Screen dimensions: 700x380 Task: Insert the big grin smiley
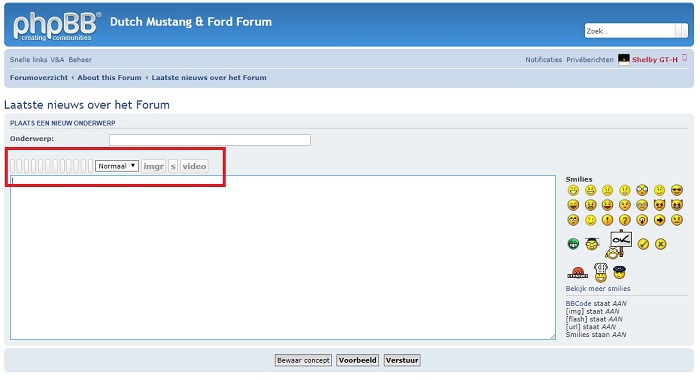tap(573, 190)
